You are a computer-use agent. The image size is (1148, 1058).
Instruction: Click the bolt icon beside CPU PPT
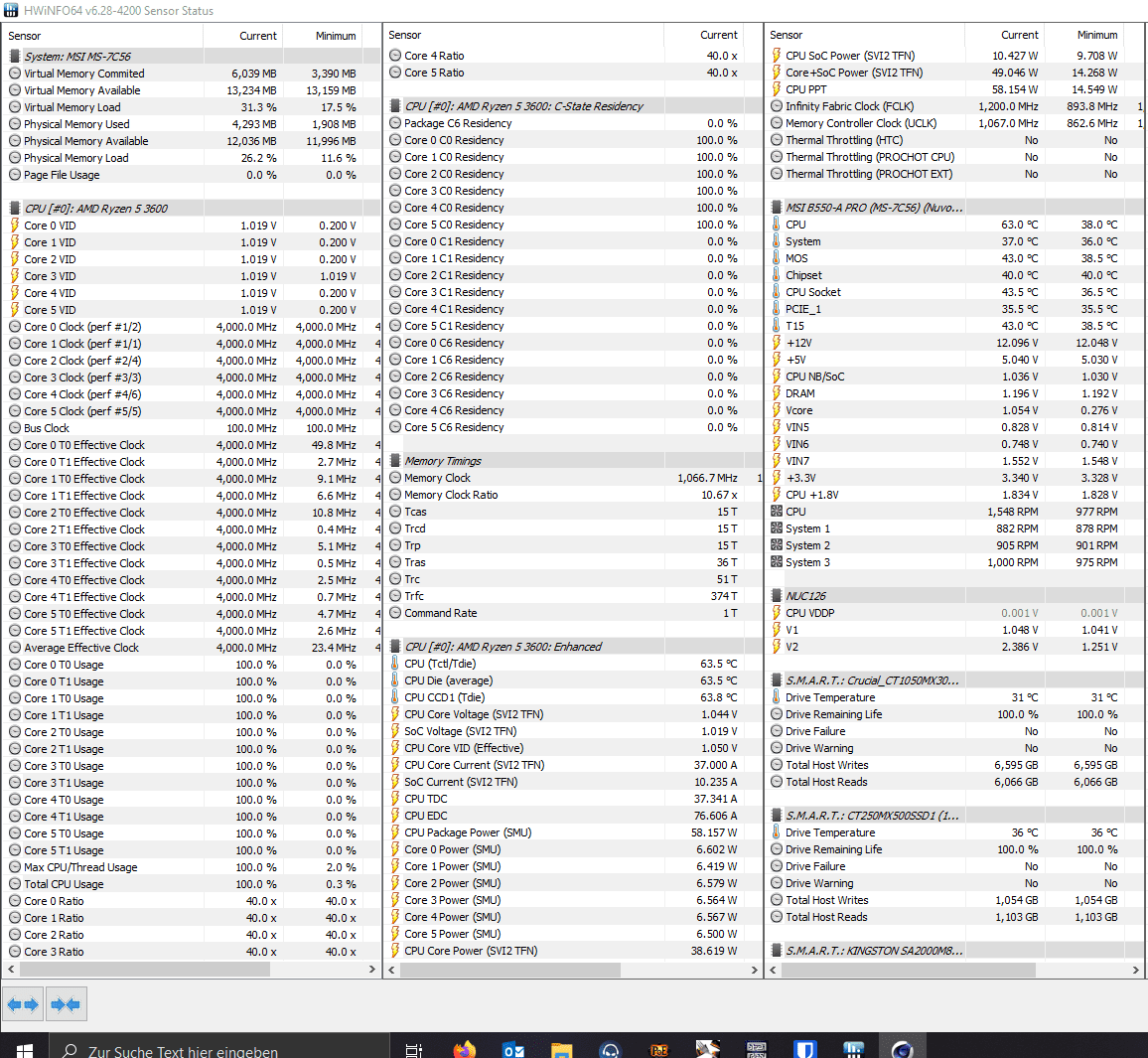point(777,89)
